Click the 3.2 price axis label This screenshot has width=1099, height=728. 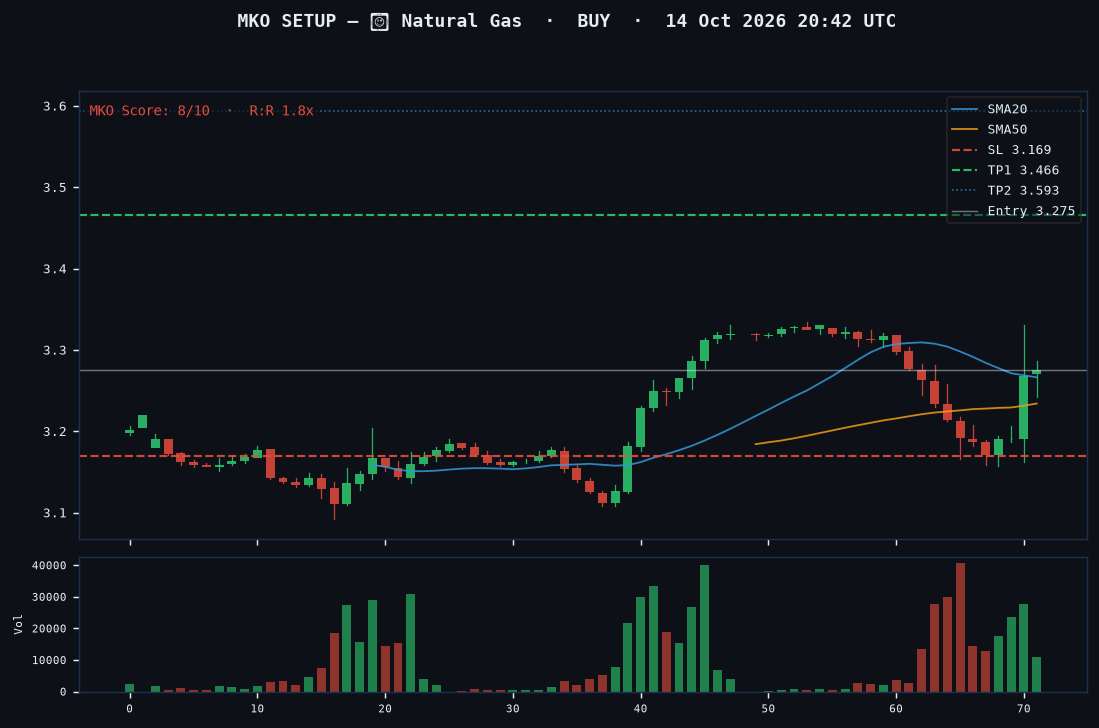tap(55, 432)
